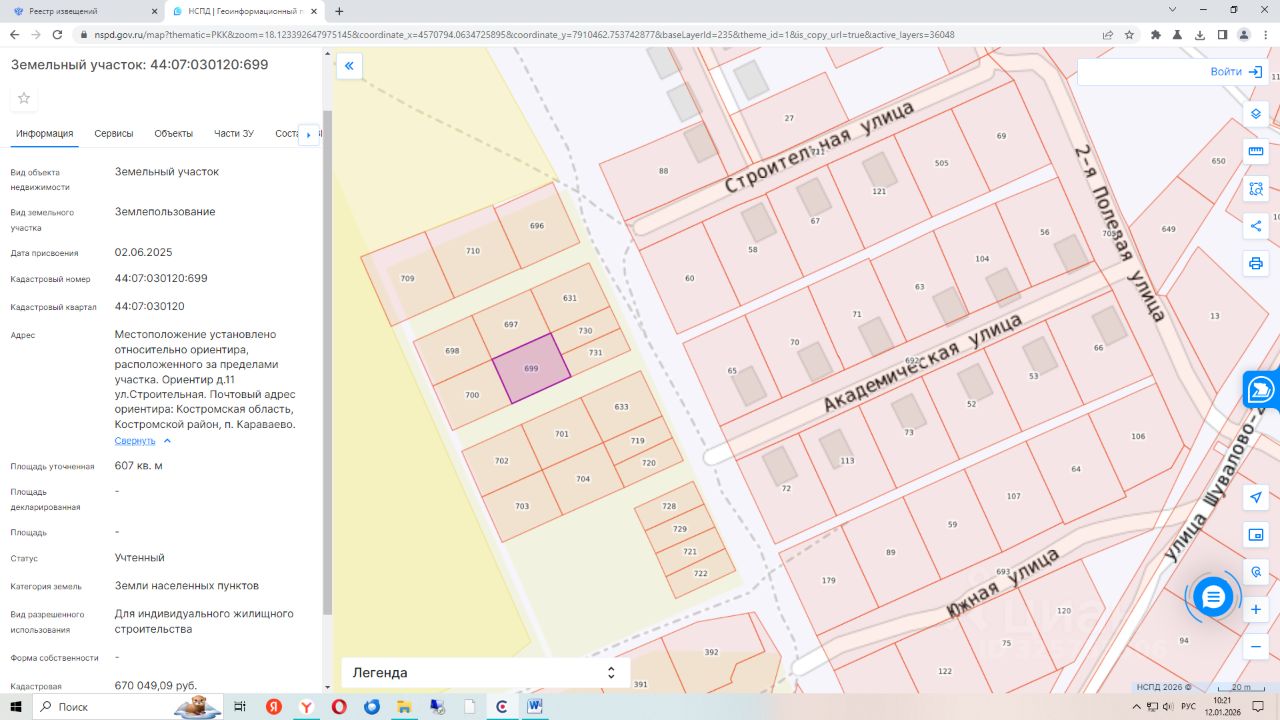This screenshot has width=1280, height=720.
Task: Open Microsoft Word from the taskbar
Action: tap(534, 707)
